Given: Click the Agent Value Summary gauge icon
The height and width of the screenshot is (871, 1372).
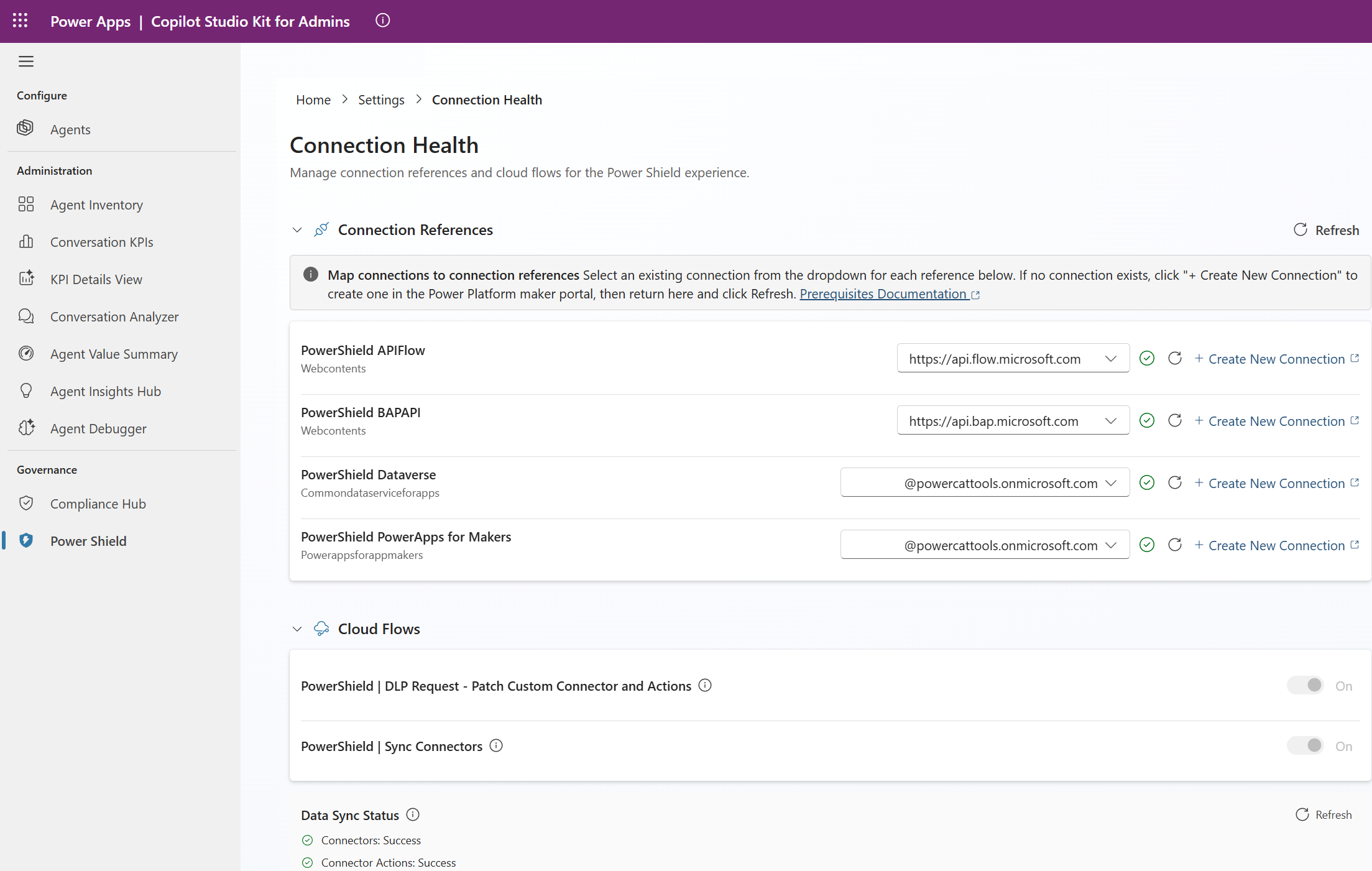Looking at the screenshot, I should 26,354.
